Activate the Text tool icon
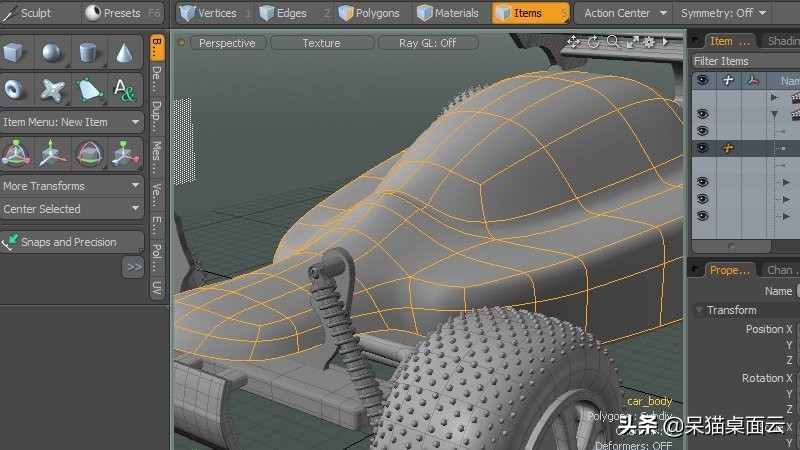Image resolution: width=800 pixels, height=450 pixels. pos(124,90)
